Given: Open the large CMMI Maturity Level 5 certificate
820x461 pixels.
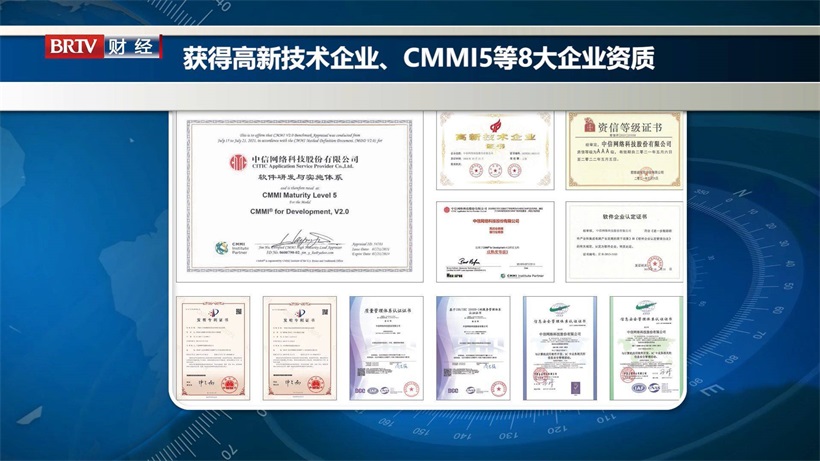Looking at the screenshot, I should [300, 197].
